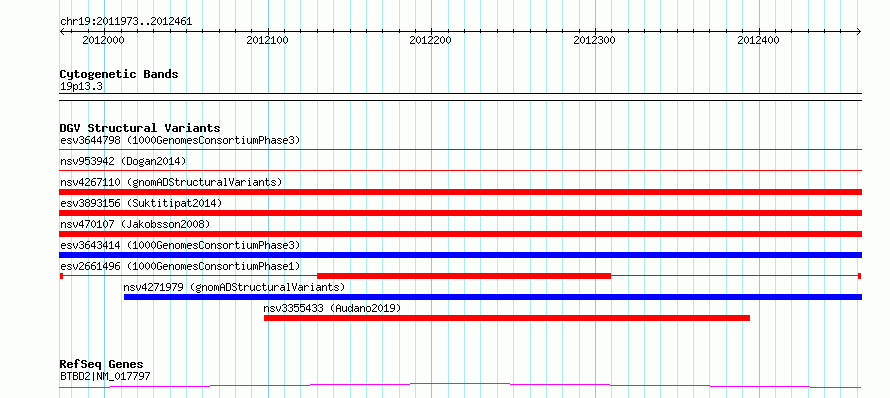This screenshot has height=398, width=890.
Task: Open the BTBD2|NM_017797 gene label
Action: (x=105, y=376)
